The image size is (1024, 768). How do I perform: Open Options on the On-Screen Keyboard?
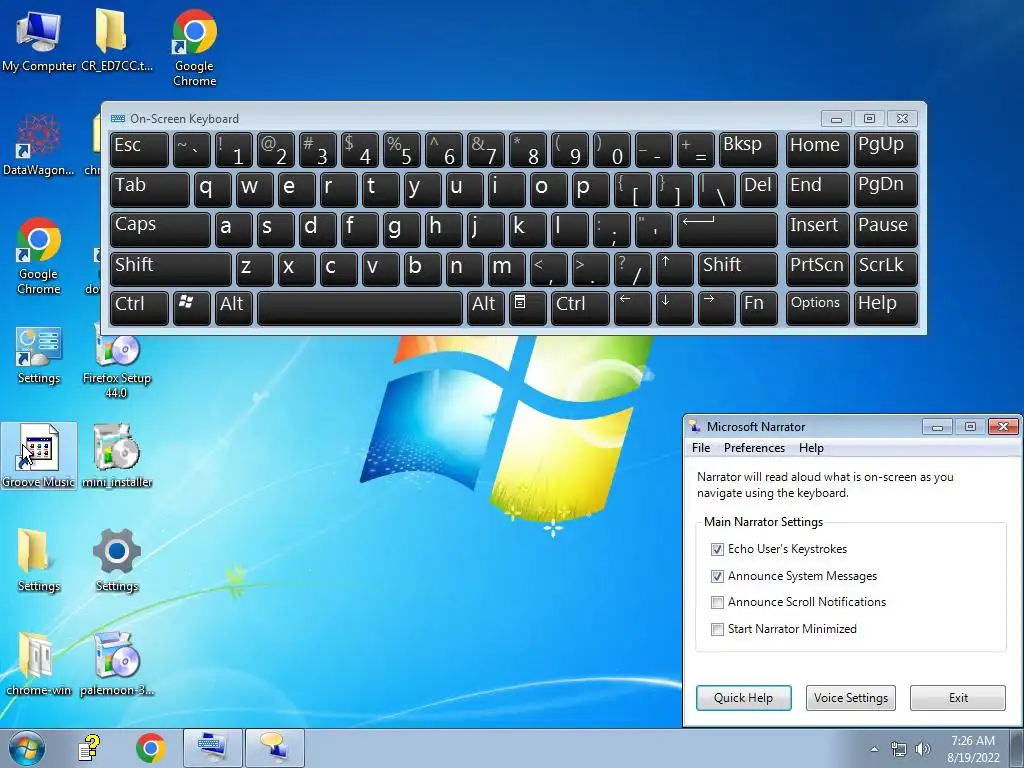818,308
